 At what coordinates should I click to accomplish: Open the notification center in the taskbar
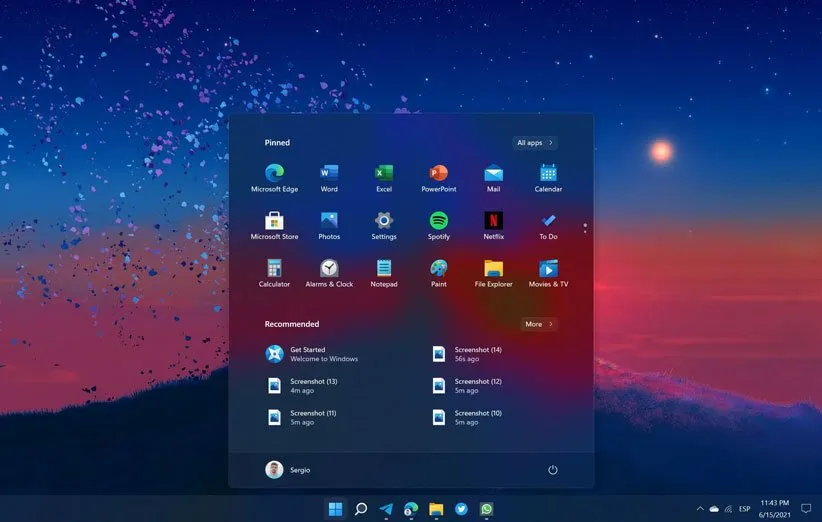coord(806,509)
